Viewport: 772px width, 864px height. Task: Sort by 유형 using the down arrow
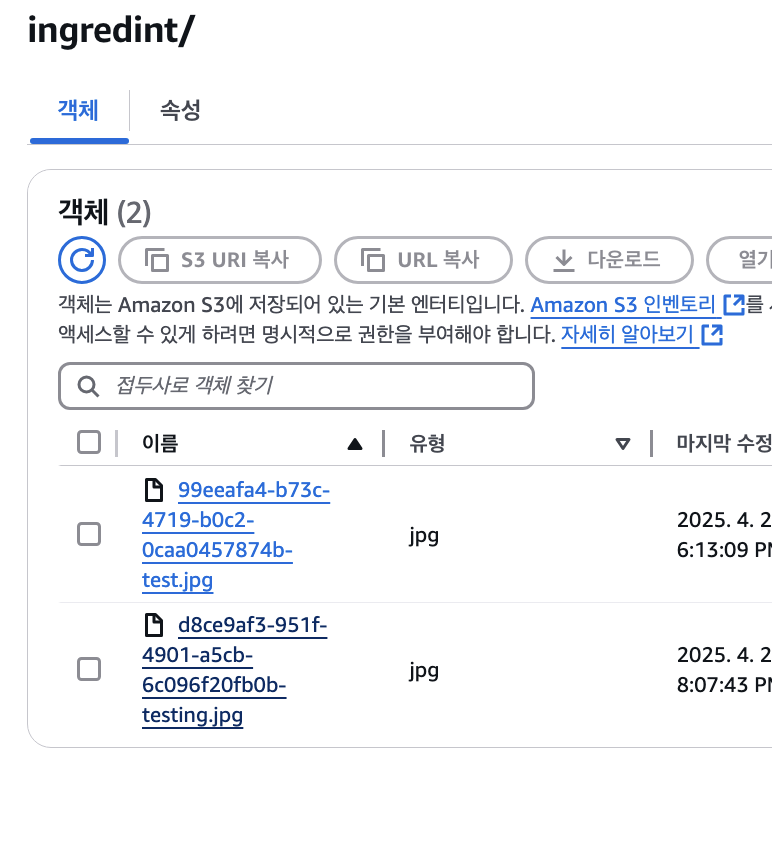(623, 444)
